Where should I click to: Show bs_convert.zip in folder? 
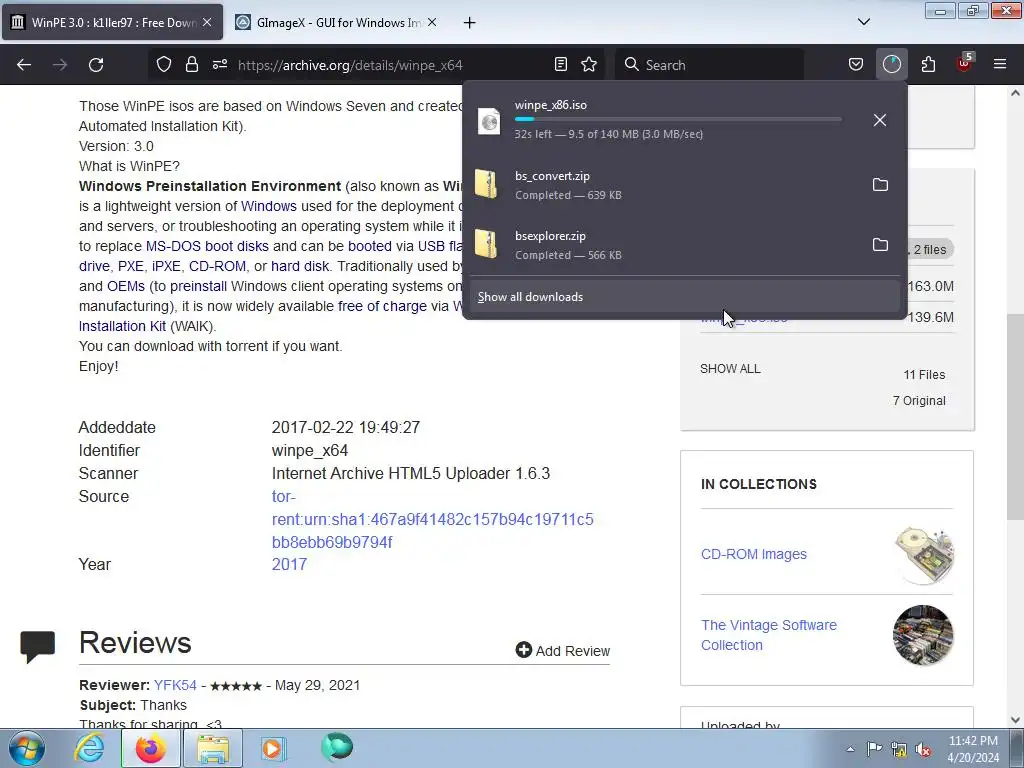pos(880,185)
